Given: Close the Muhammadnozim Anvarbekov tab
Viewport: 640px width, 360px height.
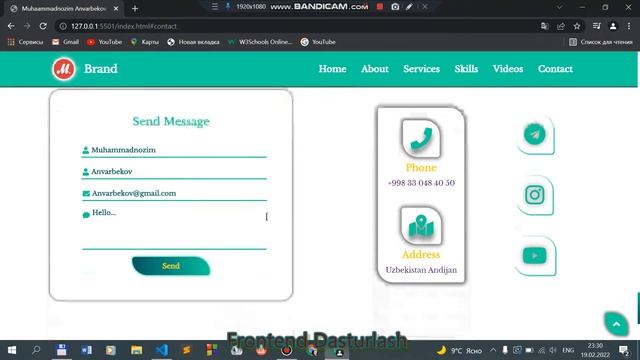Looking at the screenshot, I should tap(116, 8).
